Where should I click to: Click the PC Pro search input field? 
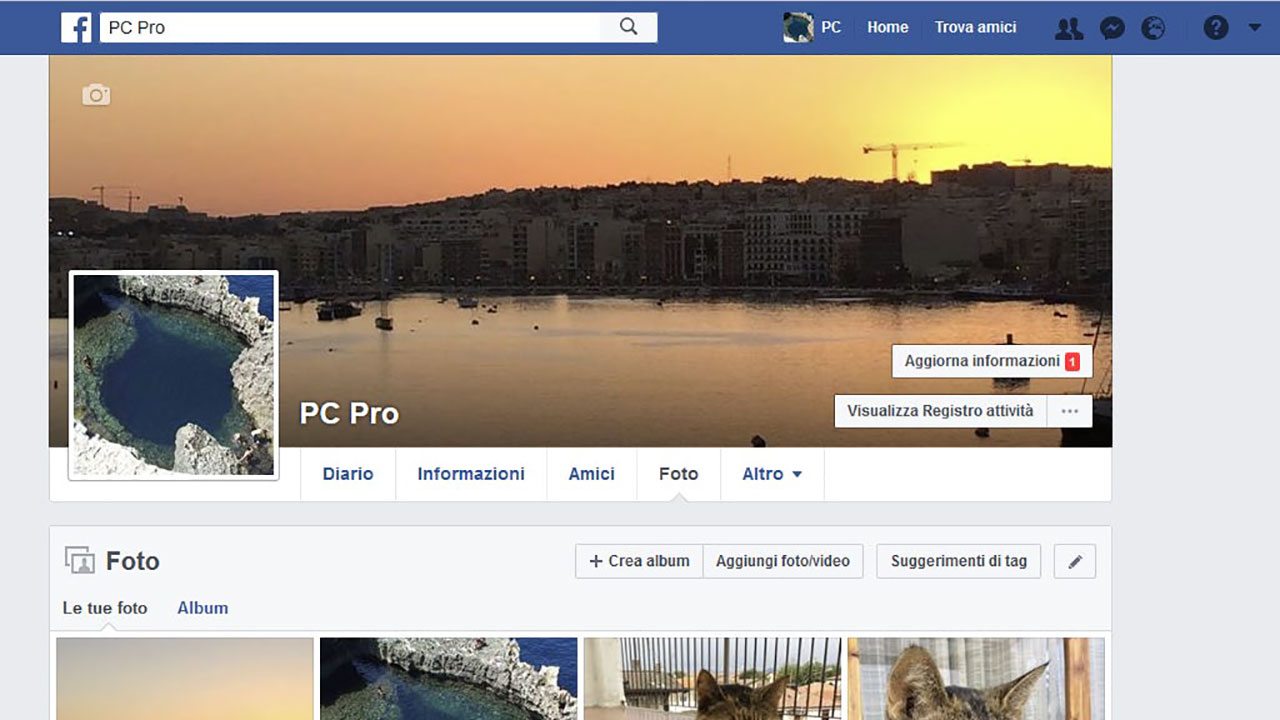tap(350, 27)
